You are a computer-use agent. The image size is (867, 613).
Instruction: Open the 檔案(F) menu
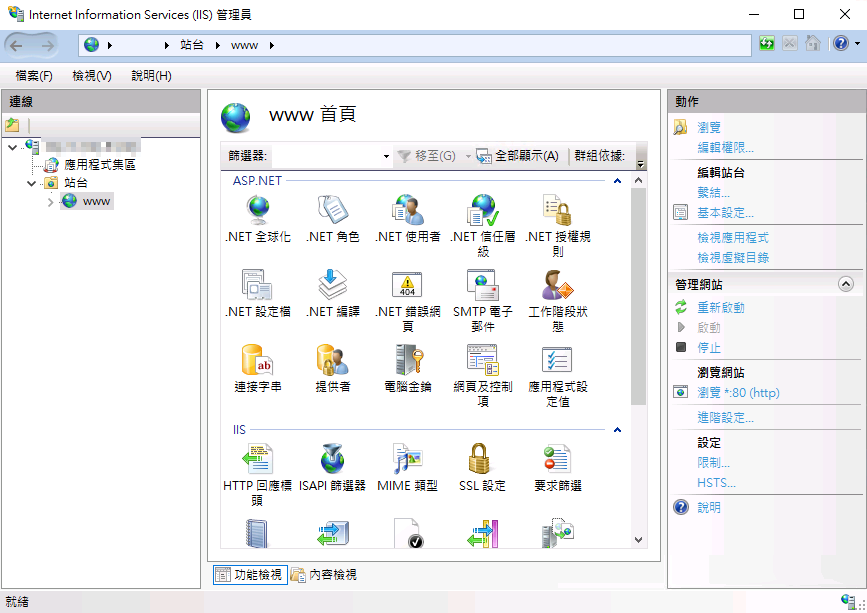pyautogui.click(x=34, y=76)
